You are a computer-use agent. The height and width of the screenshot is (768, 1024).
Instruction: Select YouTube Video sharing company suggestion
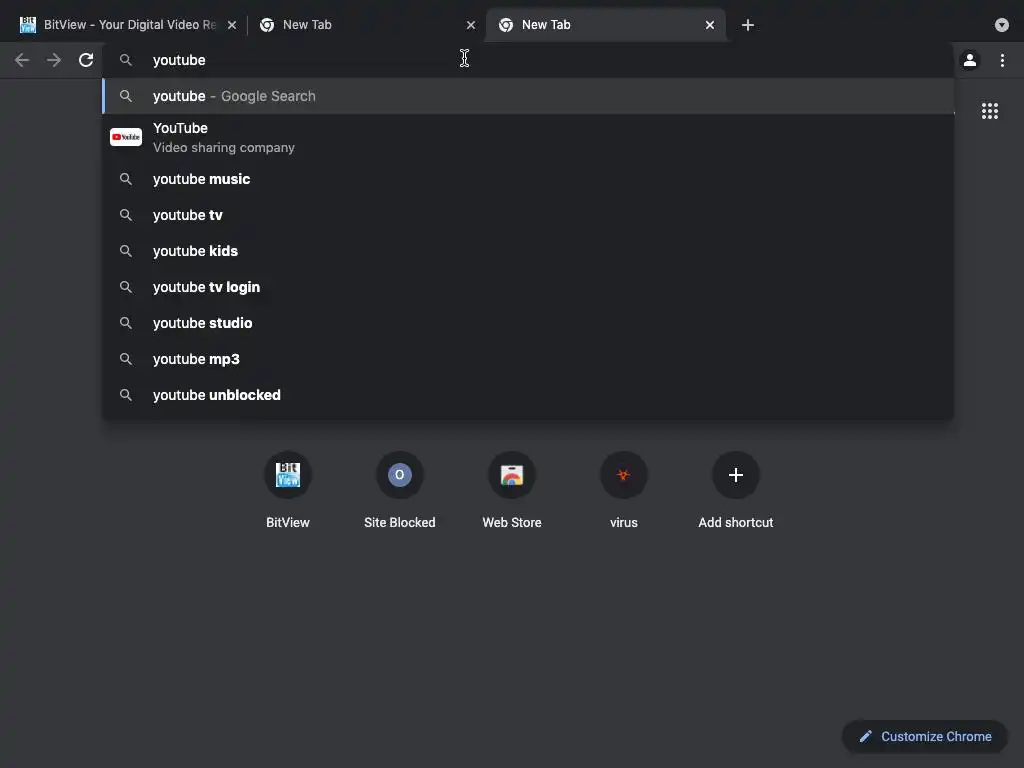(528, 137)
